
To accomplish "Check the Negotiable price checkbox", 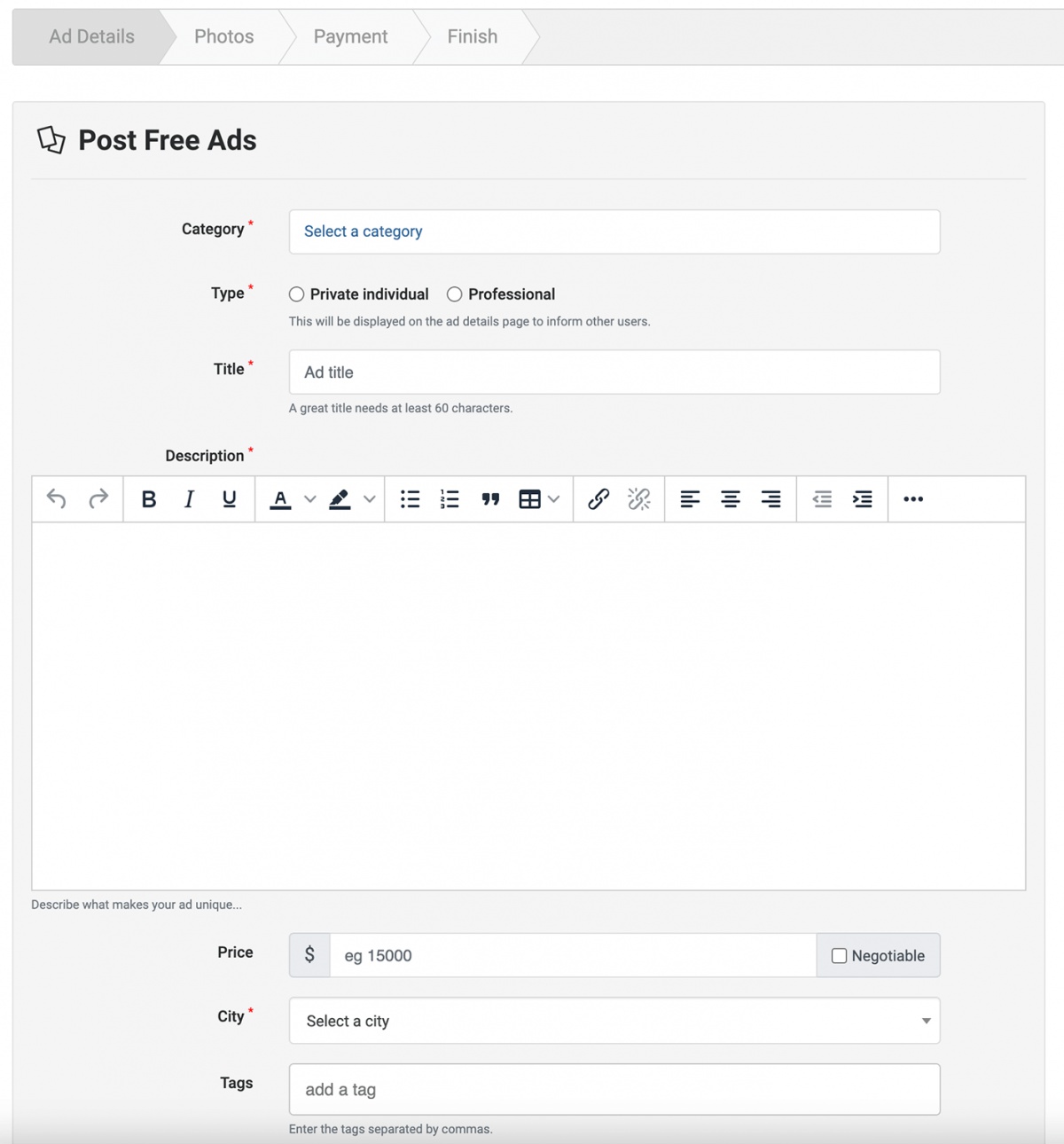I will pos(839,956).
